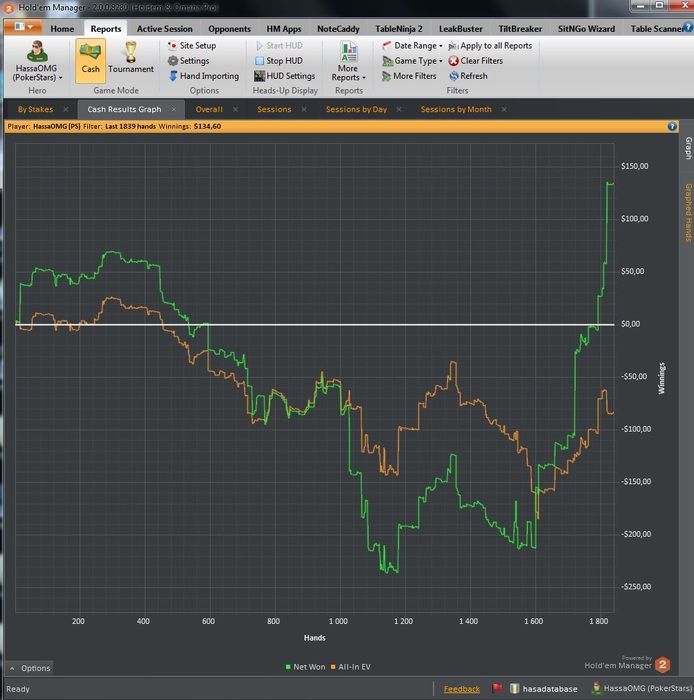
Task: Toggle the Net Won legend swatch
Action: coord(288,667)
